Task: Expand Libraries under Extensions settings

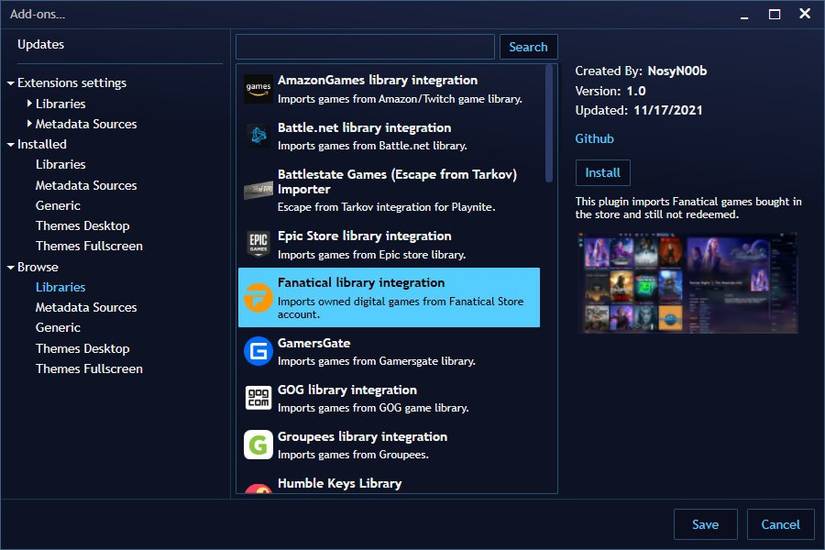Action: coord(29,103)
